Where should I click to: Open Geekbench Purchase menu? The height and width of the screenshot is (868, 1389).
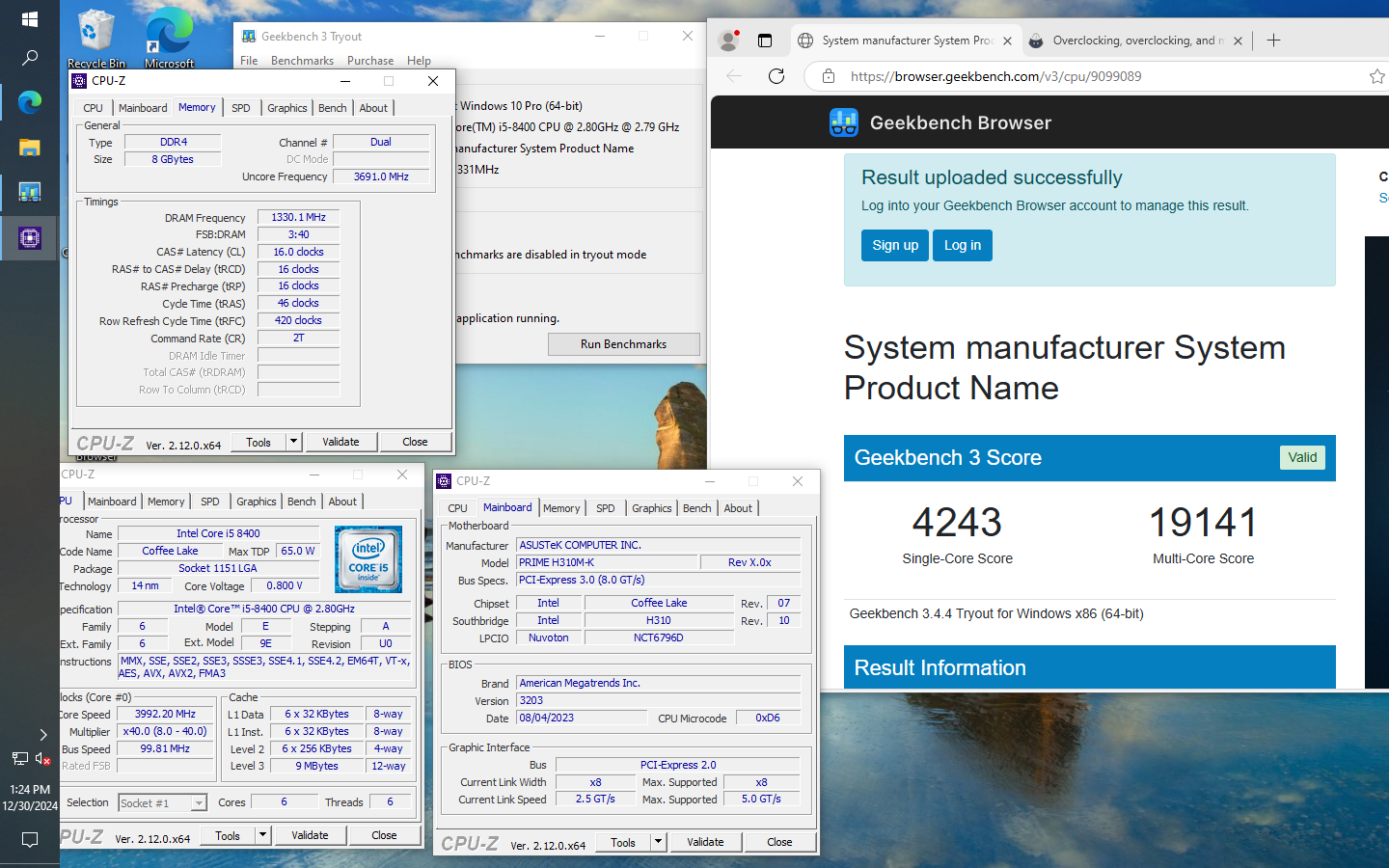(370, 60)
